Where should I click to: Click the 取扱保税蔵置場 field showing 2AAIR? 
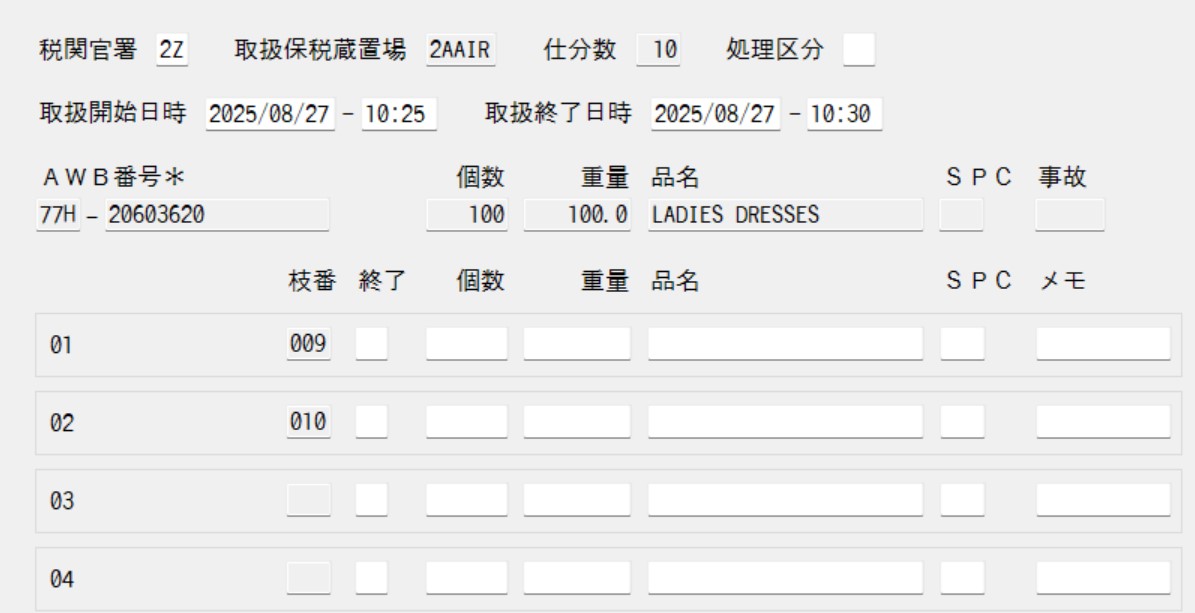point(461,49)
